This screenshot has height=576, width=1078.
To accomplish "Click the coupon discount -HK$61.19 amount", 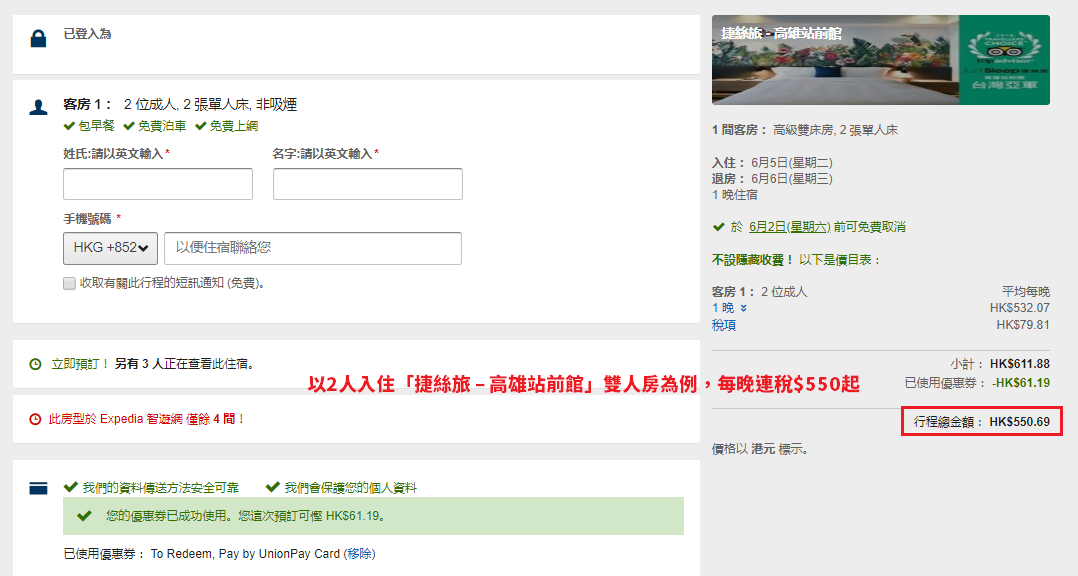I will pos(1021,383).
